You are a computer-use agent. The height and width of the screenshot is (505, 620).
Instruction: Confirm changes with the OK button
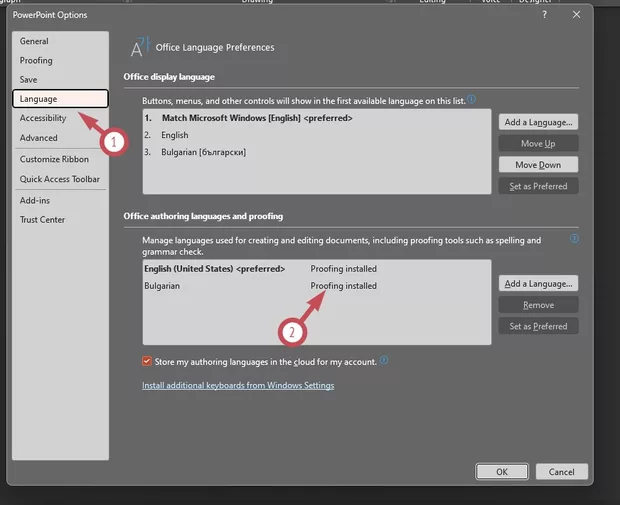(502, 472)
